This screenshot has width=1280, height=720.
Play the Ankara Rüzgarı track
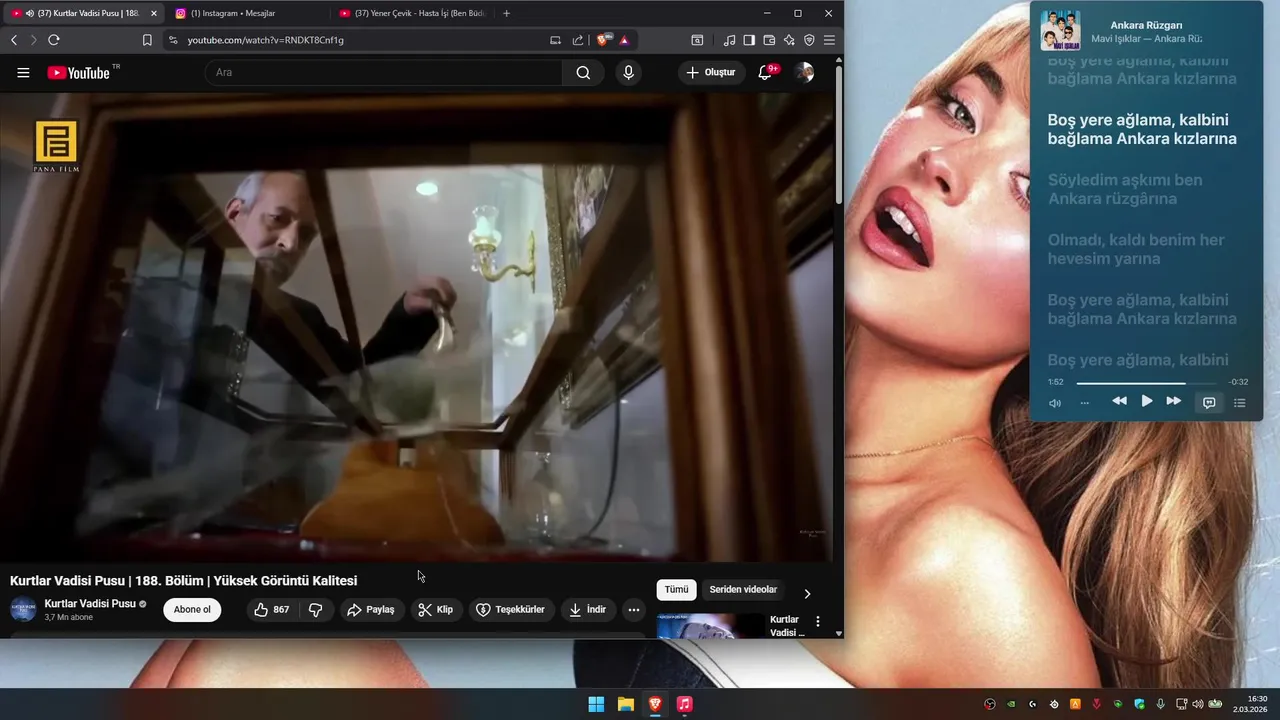1147,402
